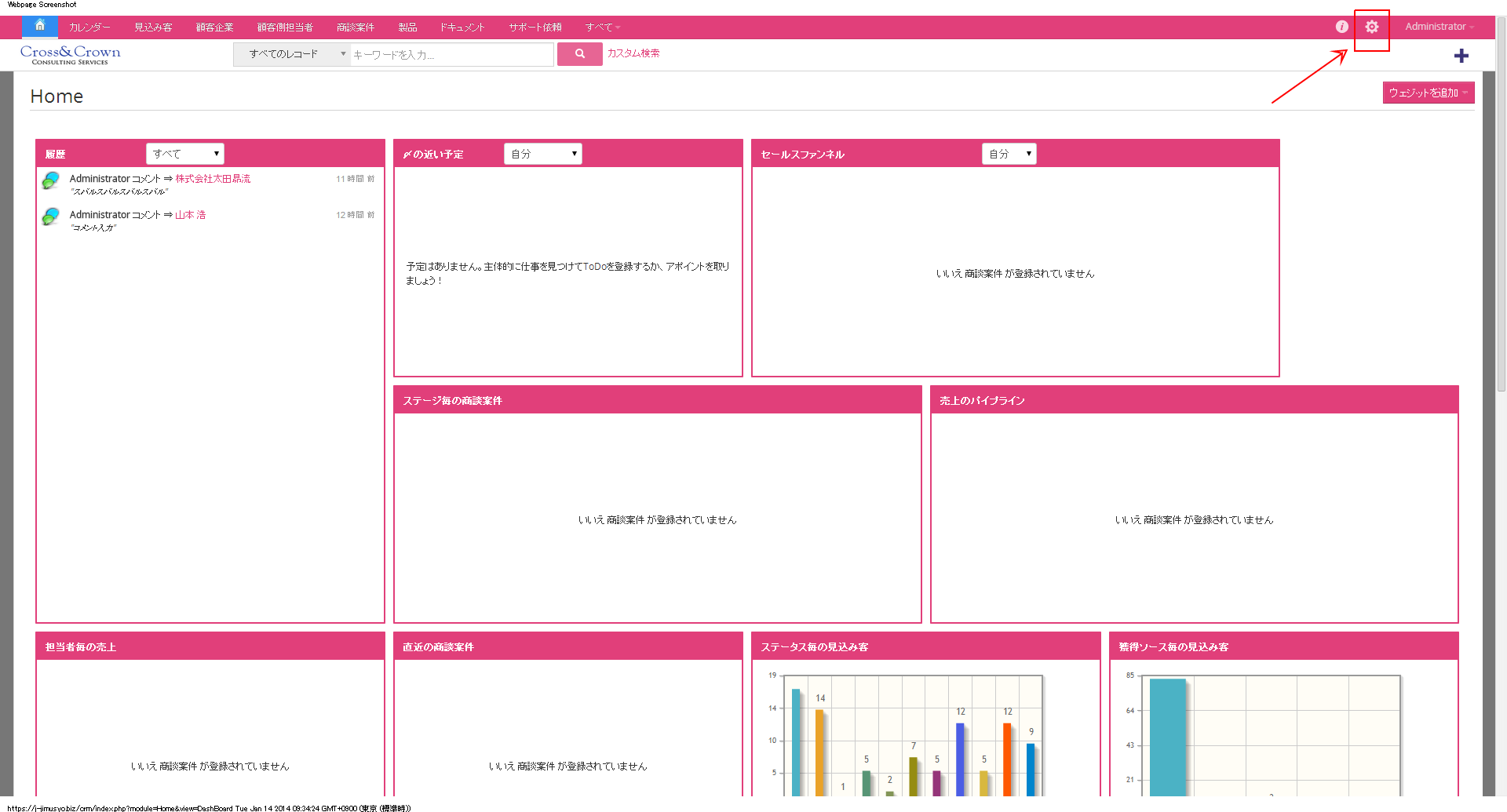The image size is (1507, 812).
Task: Click the ウィジェットを追加 button
Action: [x=1428, y=93]
